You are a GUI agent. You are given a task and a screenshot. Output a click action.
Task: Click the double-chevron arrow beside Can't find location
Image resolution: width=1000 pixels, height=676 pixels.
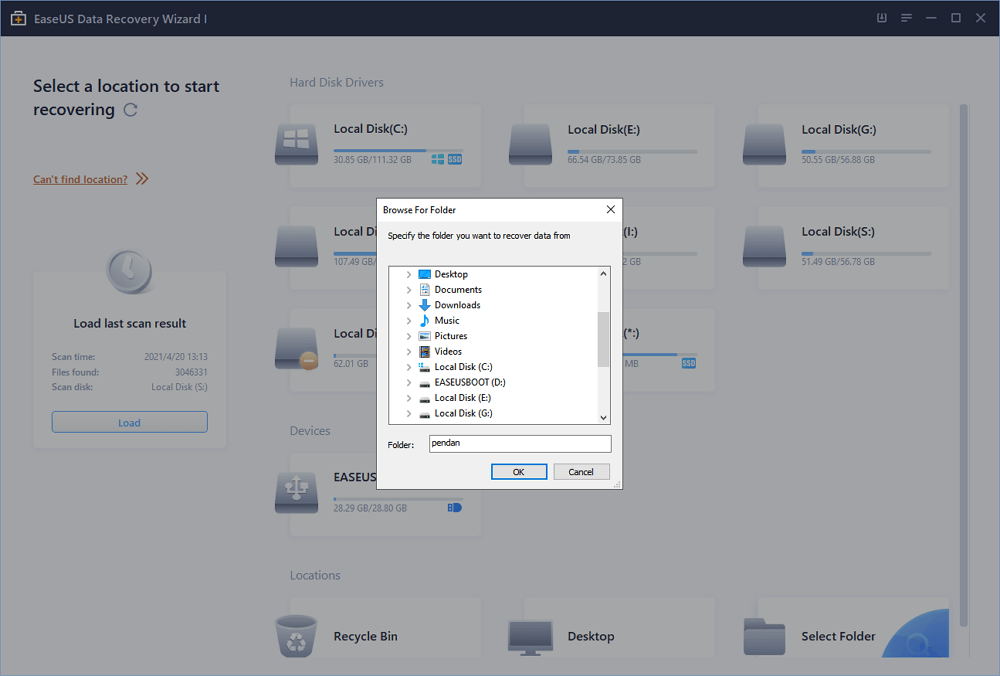pyautogui.click(x=142, y=179)
